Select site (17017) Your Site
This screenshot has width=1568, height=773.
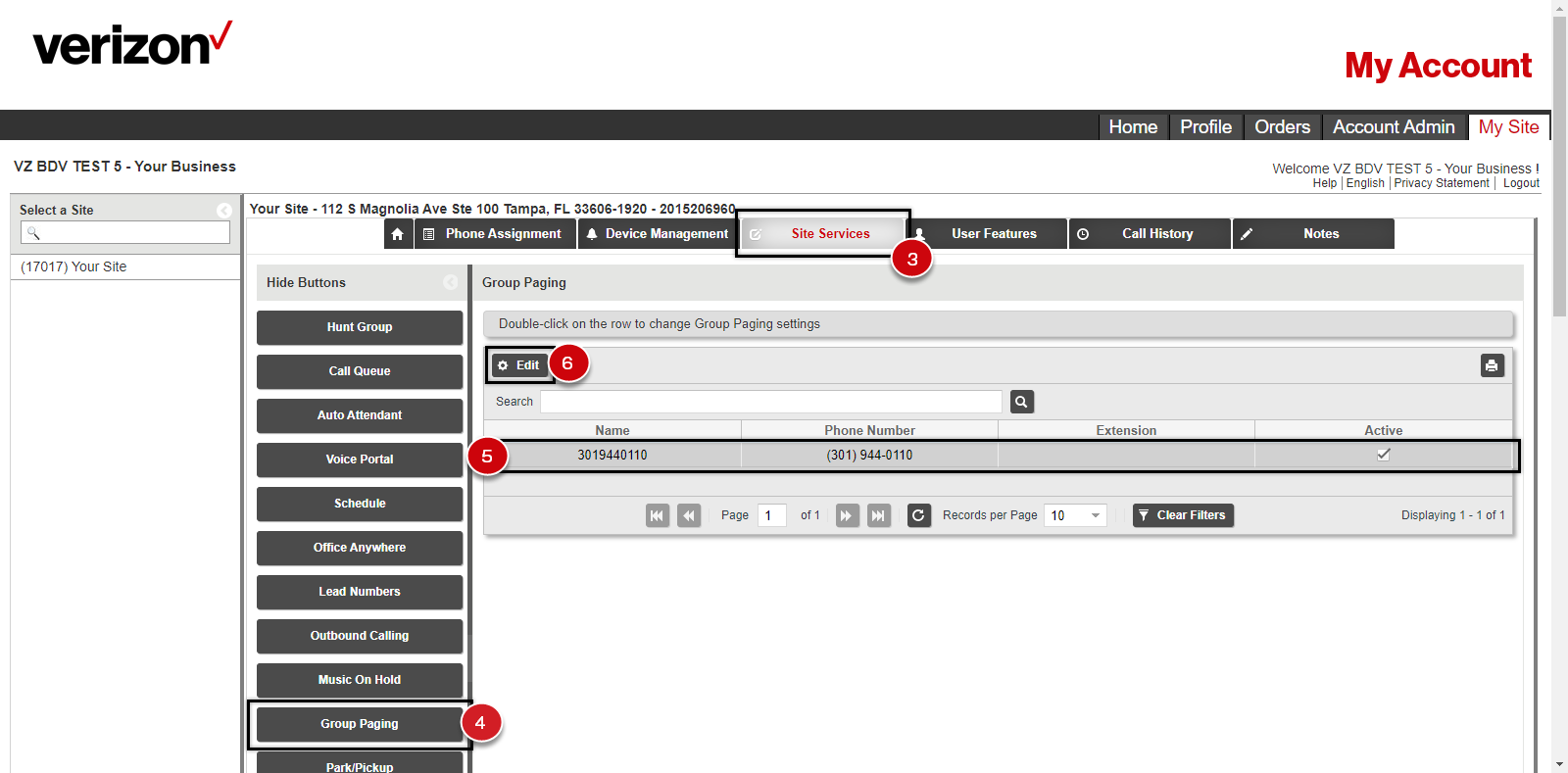pos(125,267)
